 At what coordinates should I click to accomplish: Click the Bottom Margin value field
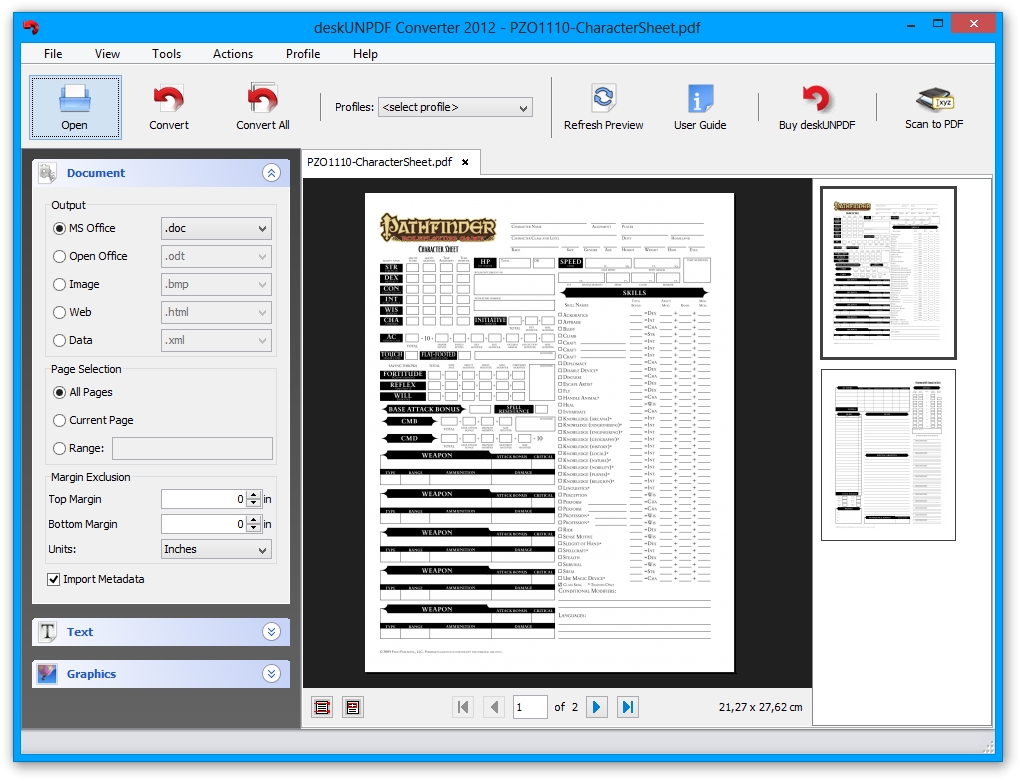click(204, 524)
